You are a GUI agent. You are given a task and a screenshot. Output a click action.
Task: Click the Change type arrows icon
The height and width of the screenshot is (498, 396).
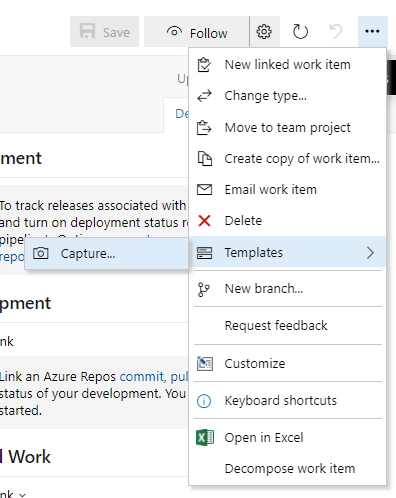[204, 96]
